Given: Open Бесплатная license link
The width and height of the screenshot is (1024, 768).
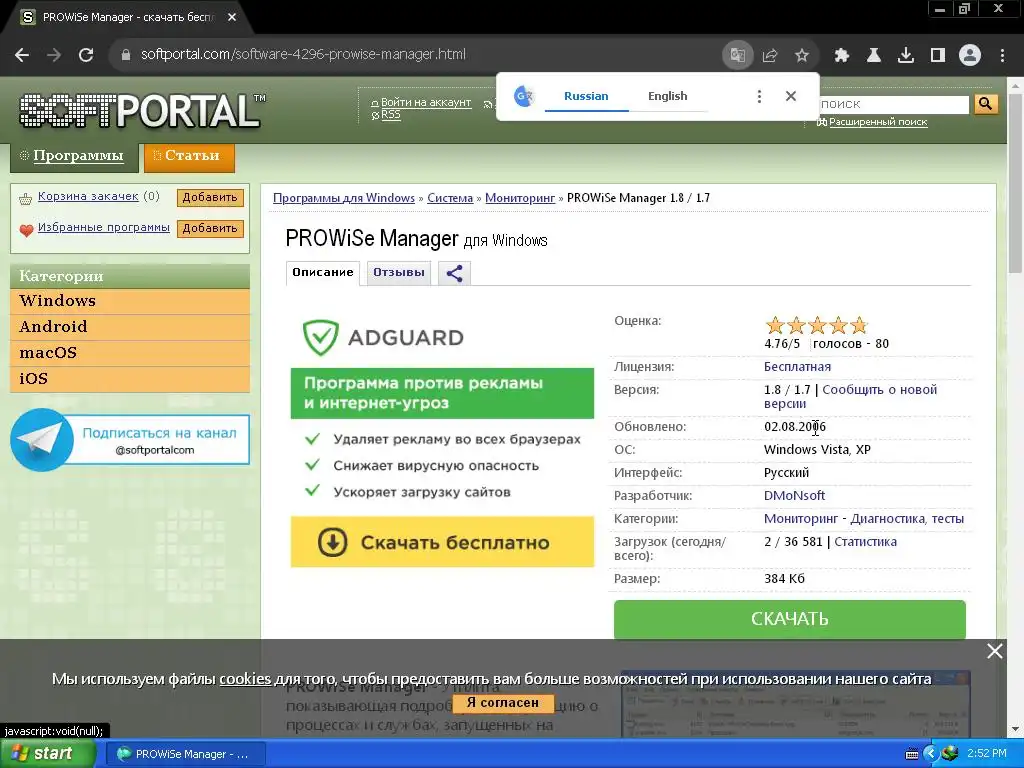Looking at the screenshot, I should tap(797, 366).
